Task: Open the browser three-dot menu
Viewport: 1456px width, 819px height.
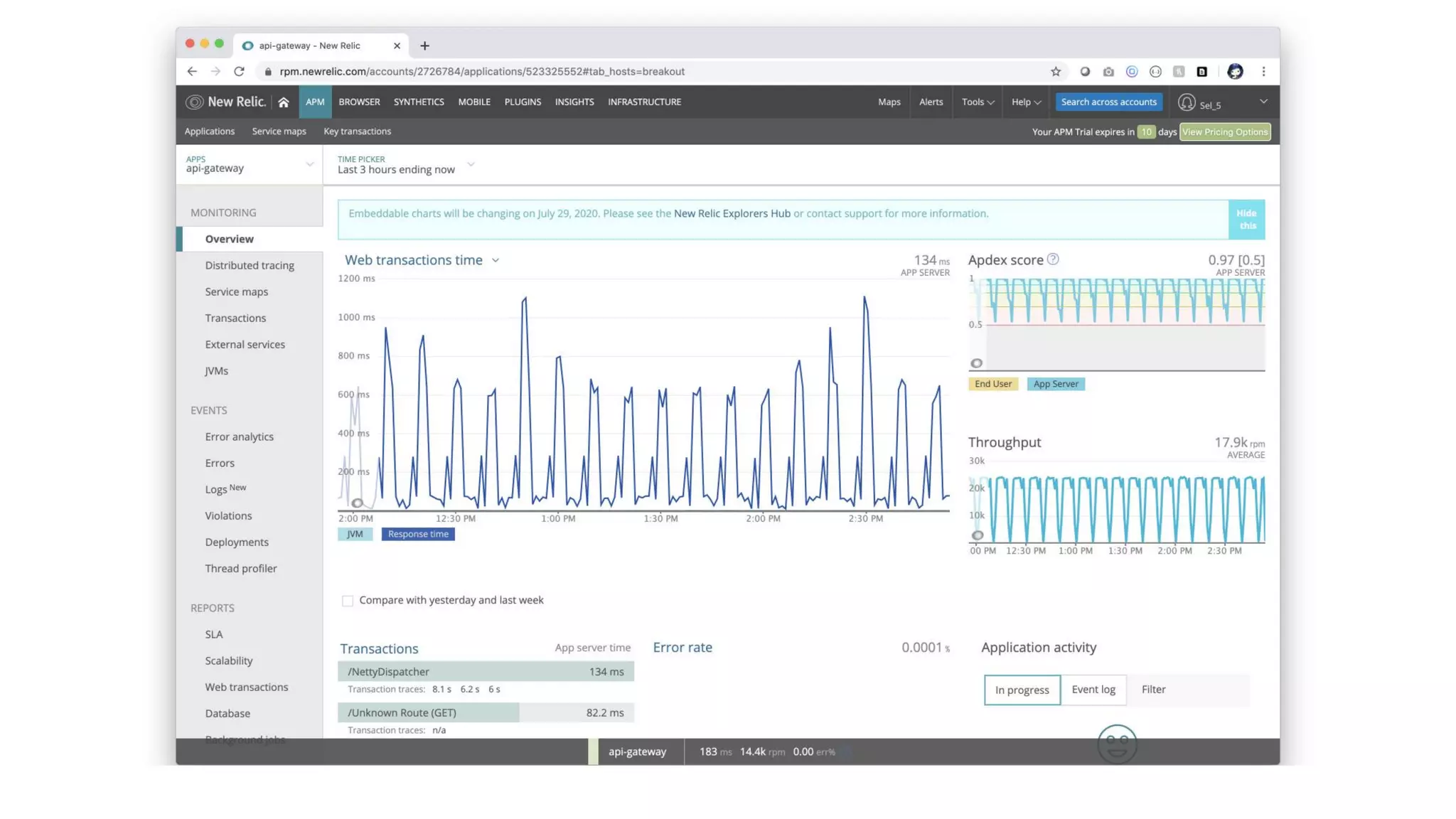Action: (1263, 72)
